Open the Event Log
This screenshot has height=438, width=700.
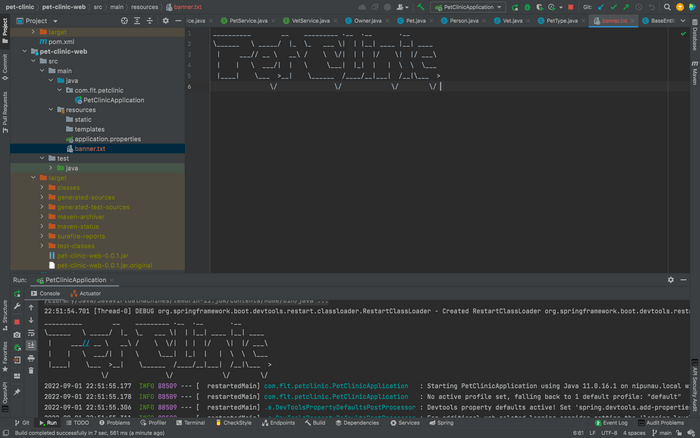(611, 423)
